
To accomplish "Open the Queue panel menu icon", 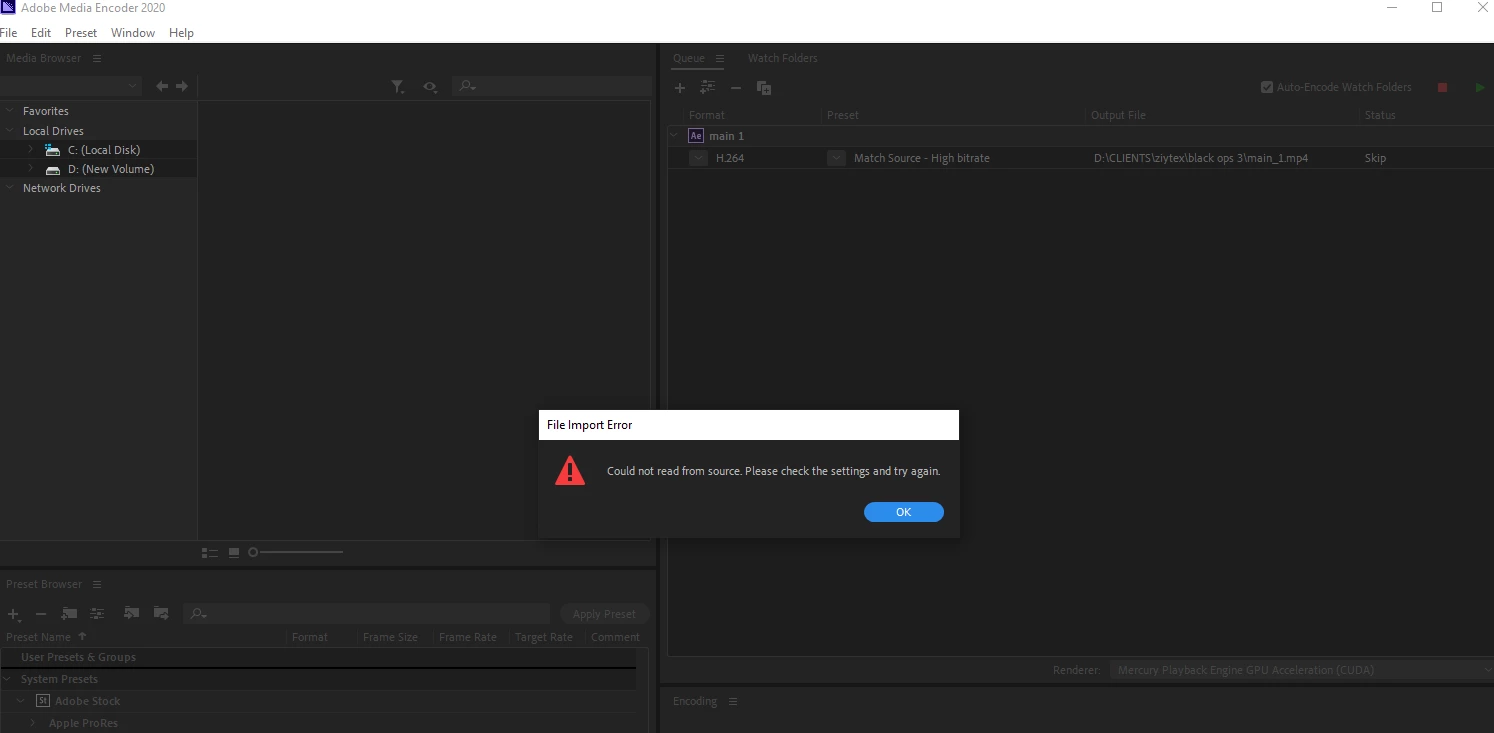I will tap(720, 58).
